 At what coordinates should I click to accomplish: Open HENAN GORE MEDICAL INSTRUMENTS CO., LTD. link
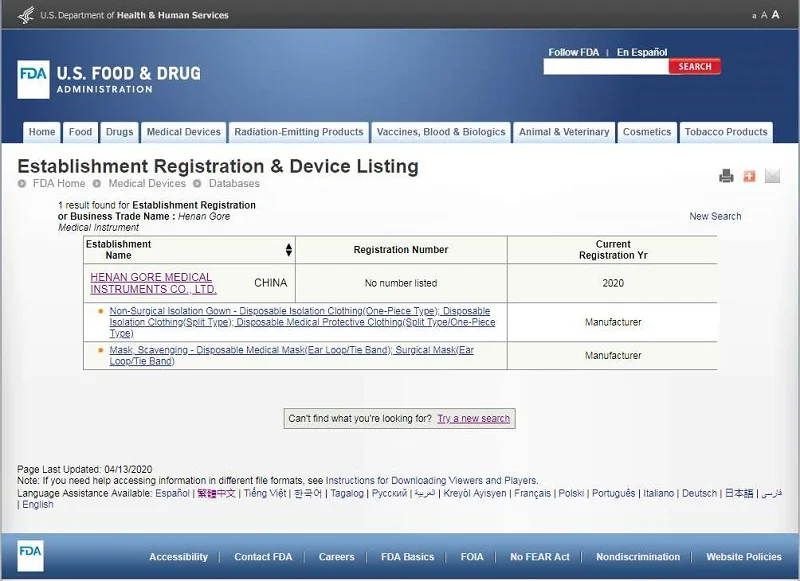coord(154,283)
